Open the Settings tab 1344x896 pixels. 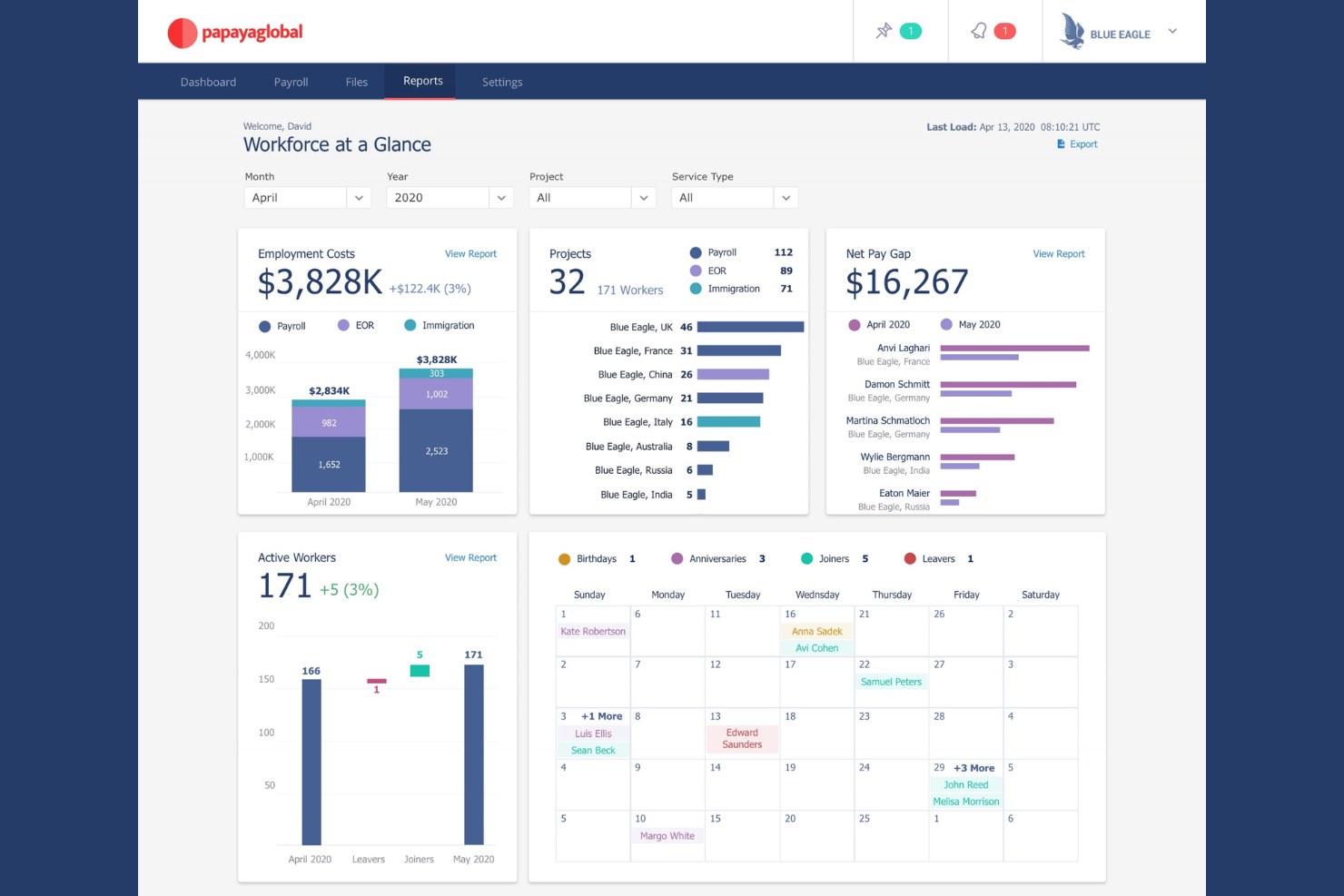pyautogui.click(x=502, y=82)
